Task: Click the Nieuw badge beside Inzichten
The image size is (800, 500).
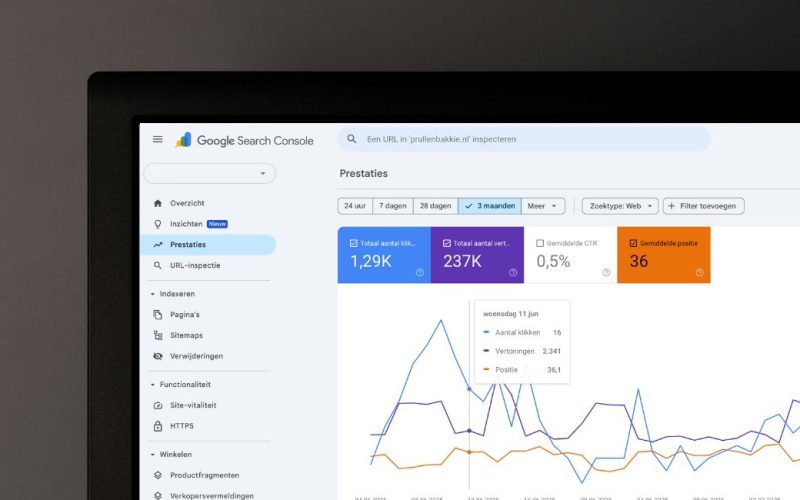Action: [217, 224]
